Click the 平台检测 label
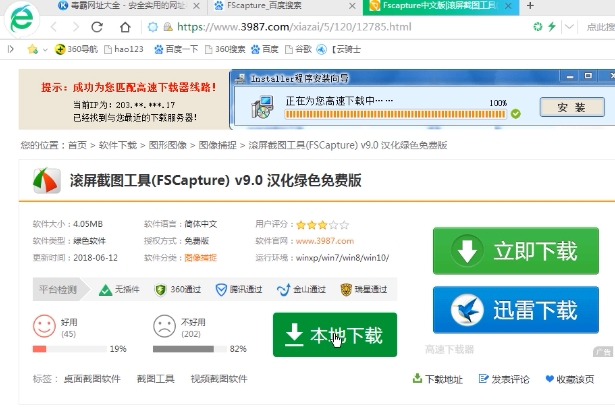This screenshot has width=615, height=409. [x=58, y=290]
